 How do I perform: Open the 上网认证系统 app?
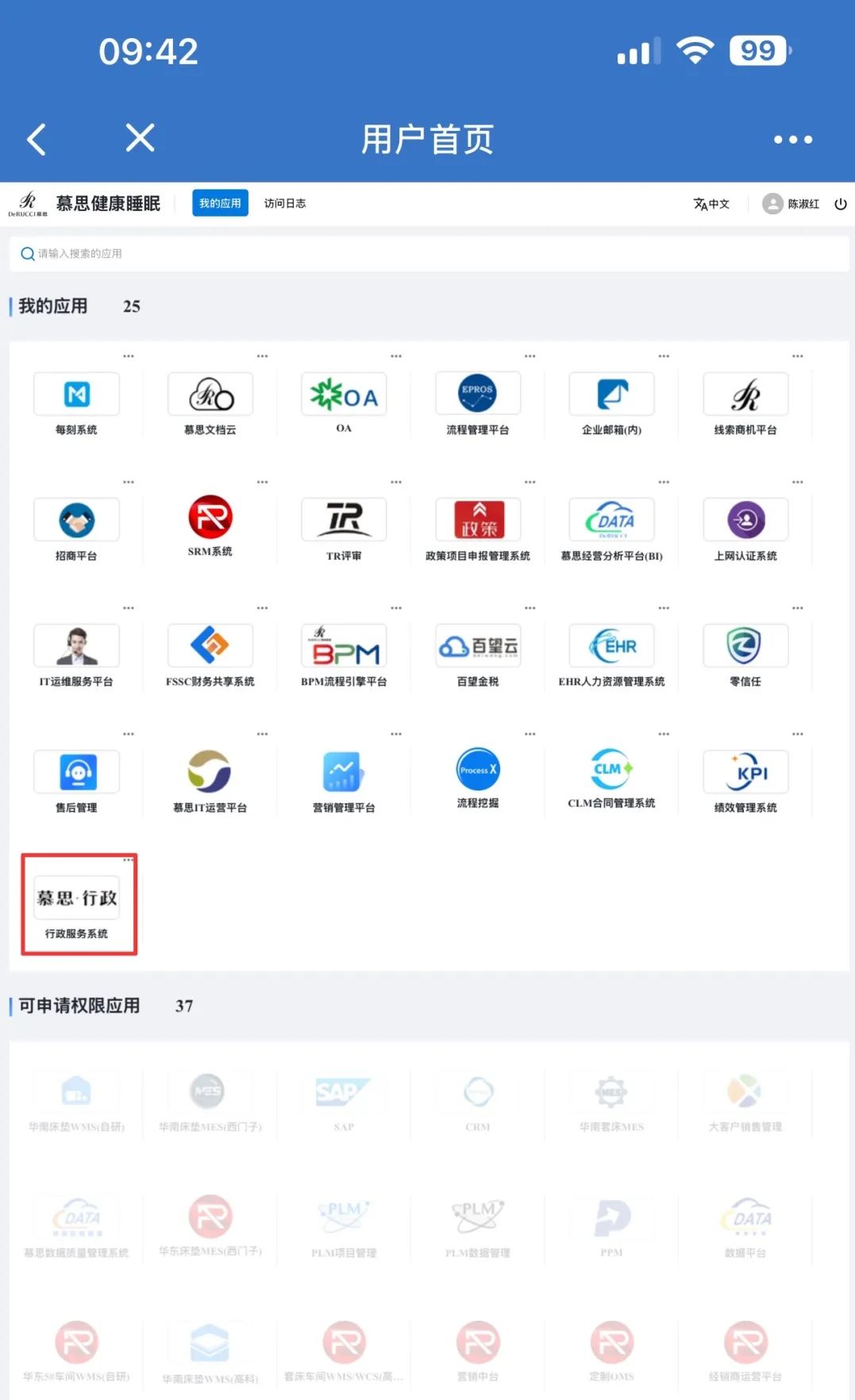coord(745,520)
